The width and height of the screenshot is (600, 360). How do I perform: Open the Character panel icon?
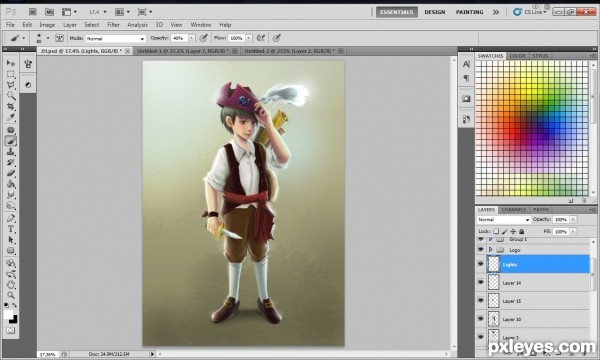pyautogui.click(x=466, y=64)
